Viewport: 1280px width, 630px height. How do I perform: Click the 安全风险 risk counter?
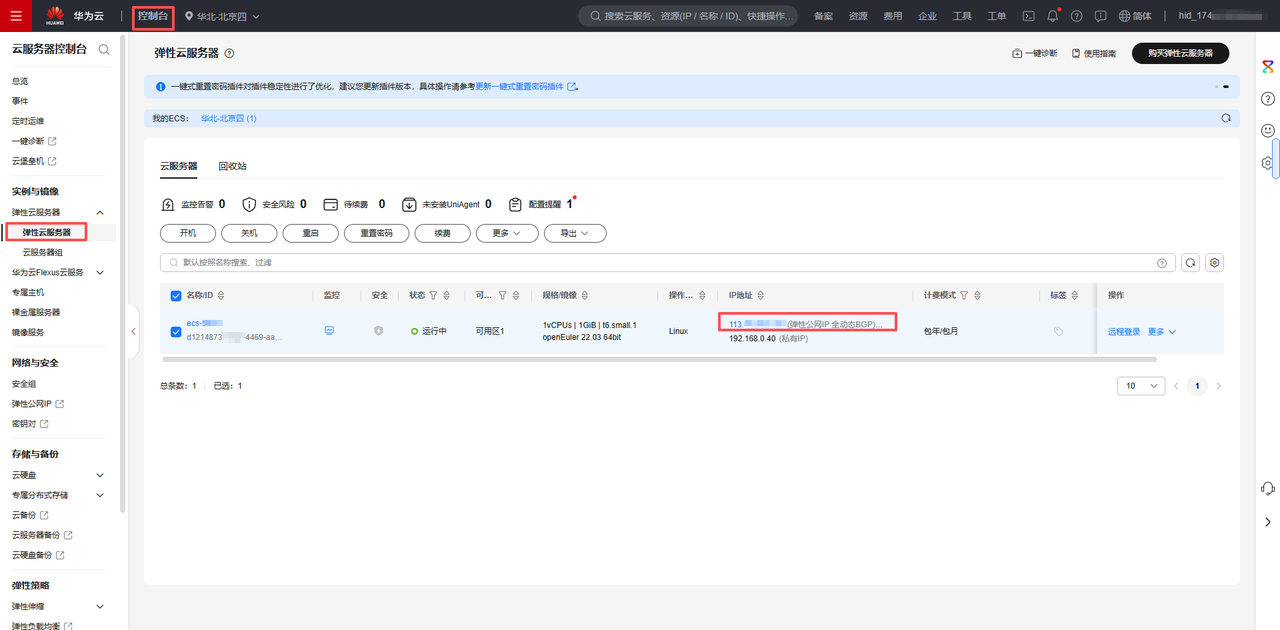coord(275,204)
